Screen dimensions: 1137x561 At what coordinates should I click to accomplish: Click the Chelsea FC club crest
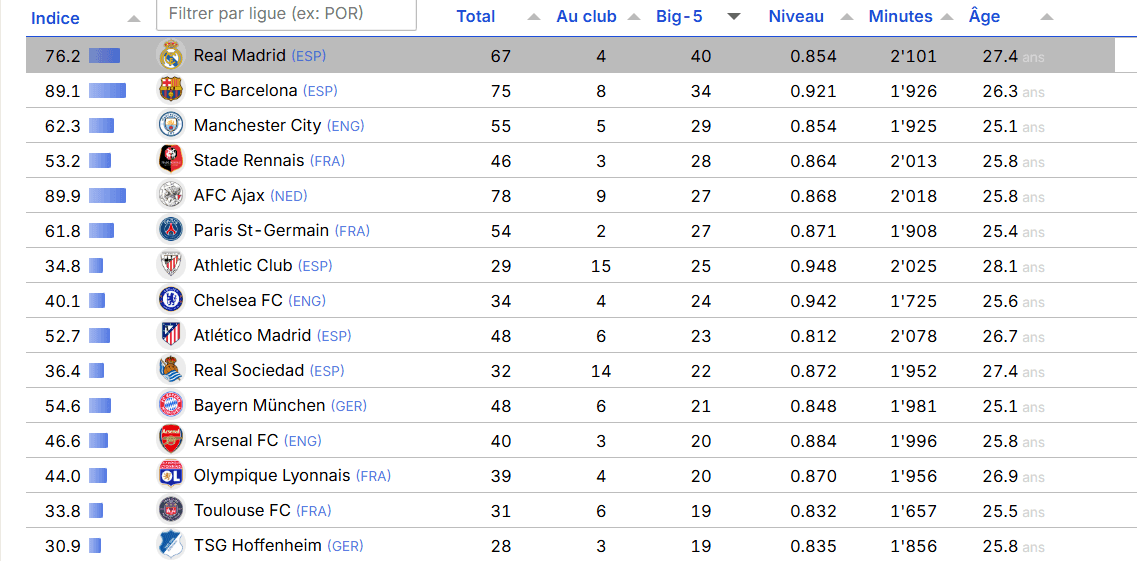171,300
